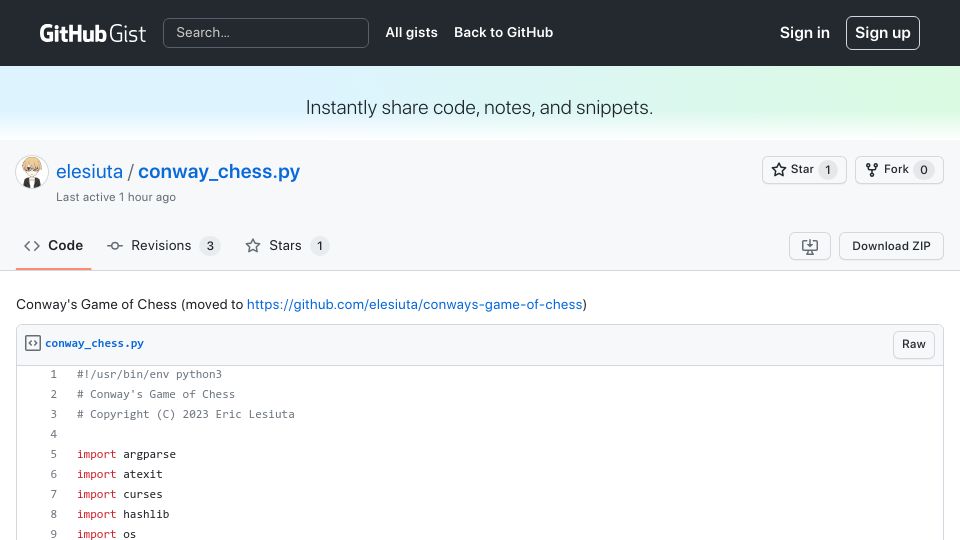Click the angle-brackets icon in the Code tab
This screenshot has width=960, height=540.
pyautogui.click(x=32, y=246)
